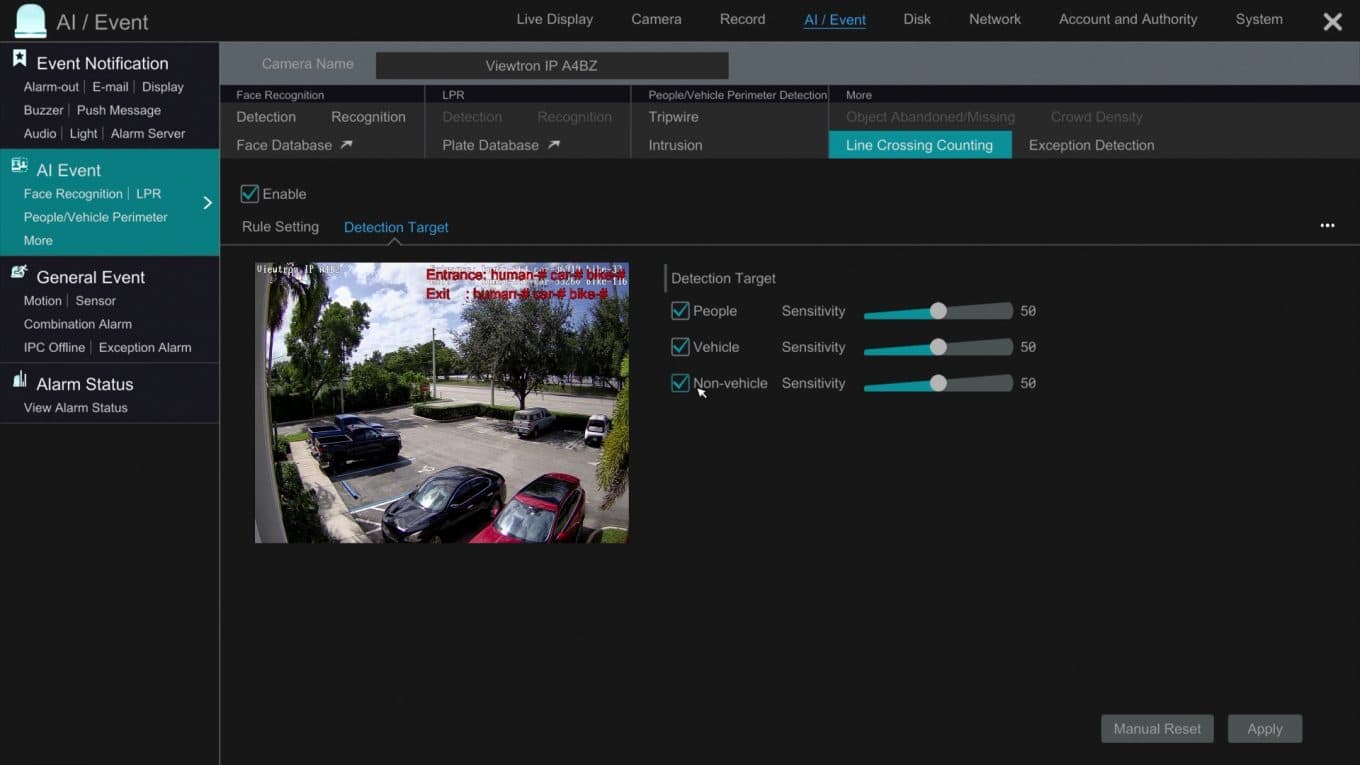
Task: Uncheck the Vehicle detection target
Action: pyautogui.click(x=680, y=347)
